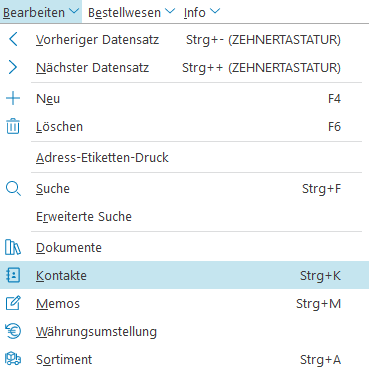The image size is (369, 374).
Task: Open Währungsumstellung from the menu
Action: (96, 332)
